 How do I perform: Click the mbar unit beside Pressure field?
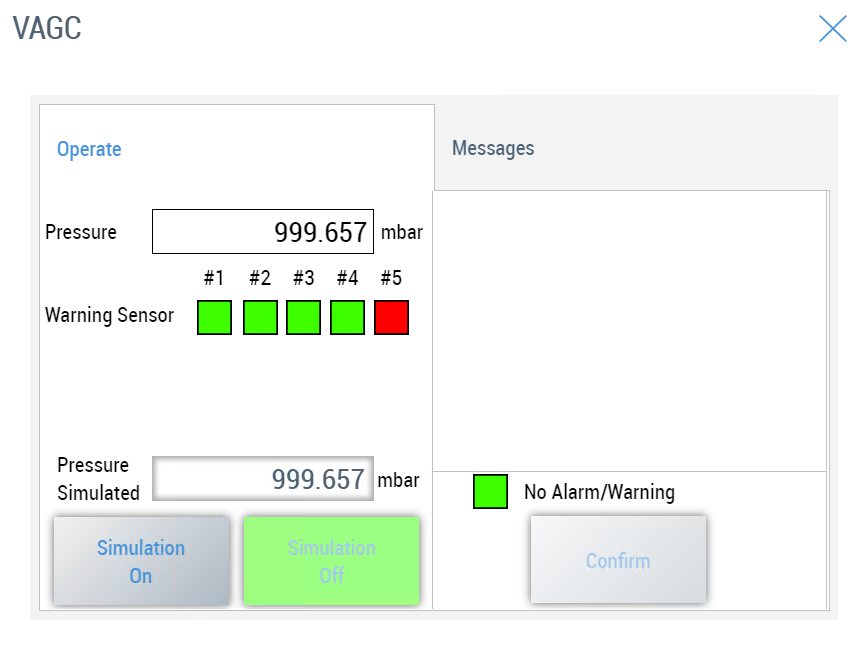(x=401, y=233)
